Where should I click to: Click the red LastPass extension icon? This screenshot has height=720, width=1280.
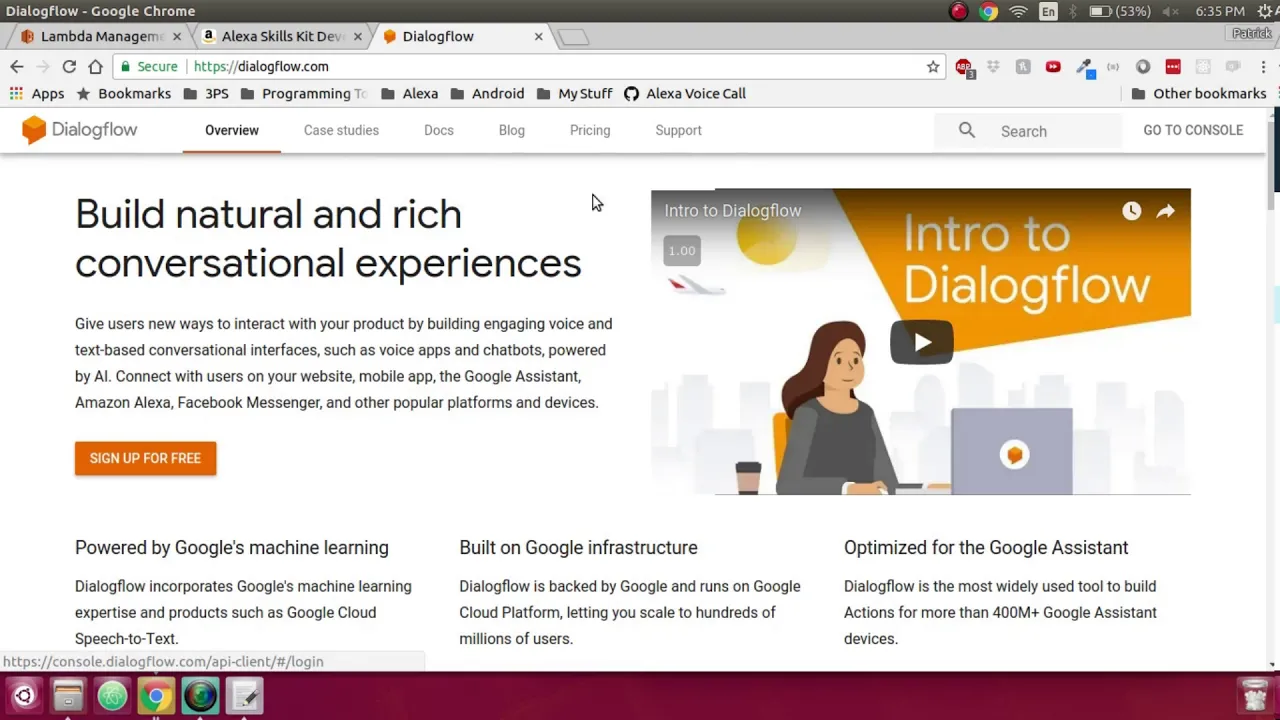(x=1173, y=67)
